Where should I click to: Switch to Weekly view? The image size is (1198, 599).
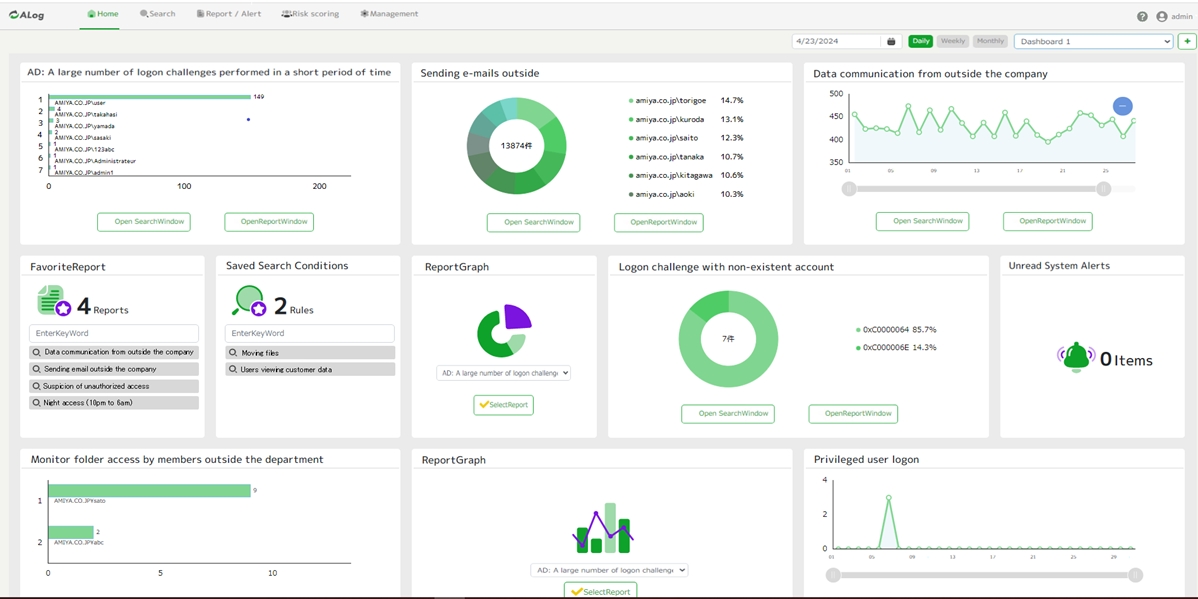tap(953, 42)
